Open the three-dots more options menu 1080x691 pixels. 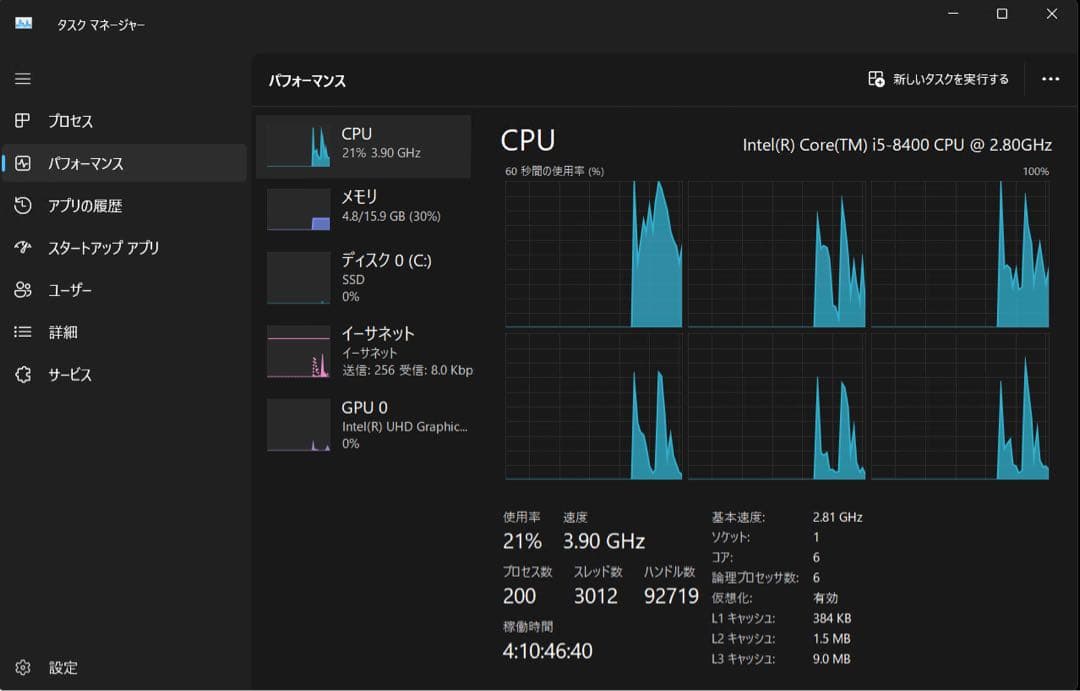[x=1050, y=79]
